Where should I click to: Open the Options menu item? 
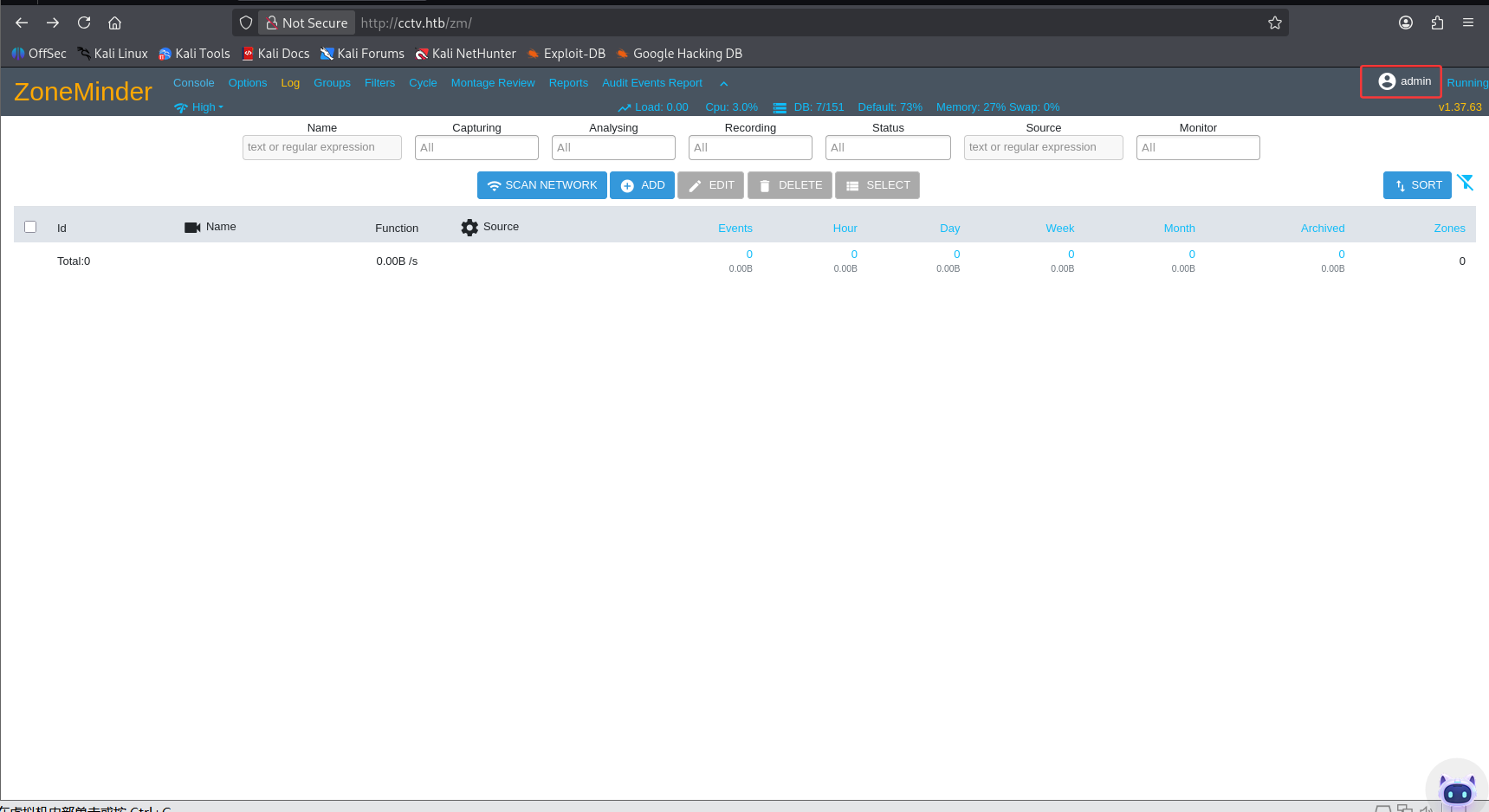[x=248, y=83]
